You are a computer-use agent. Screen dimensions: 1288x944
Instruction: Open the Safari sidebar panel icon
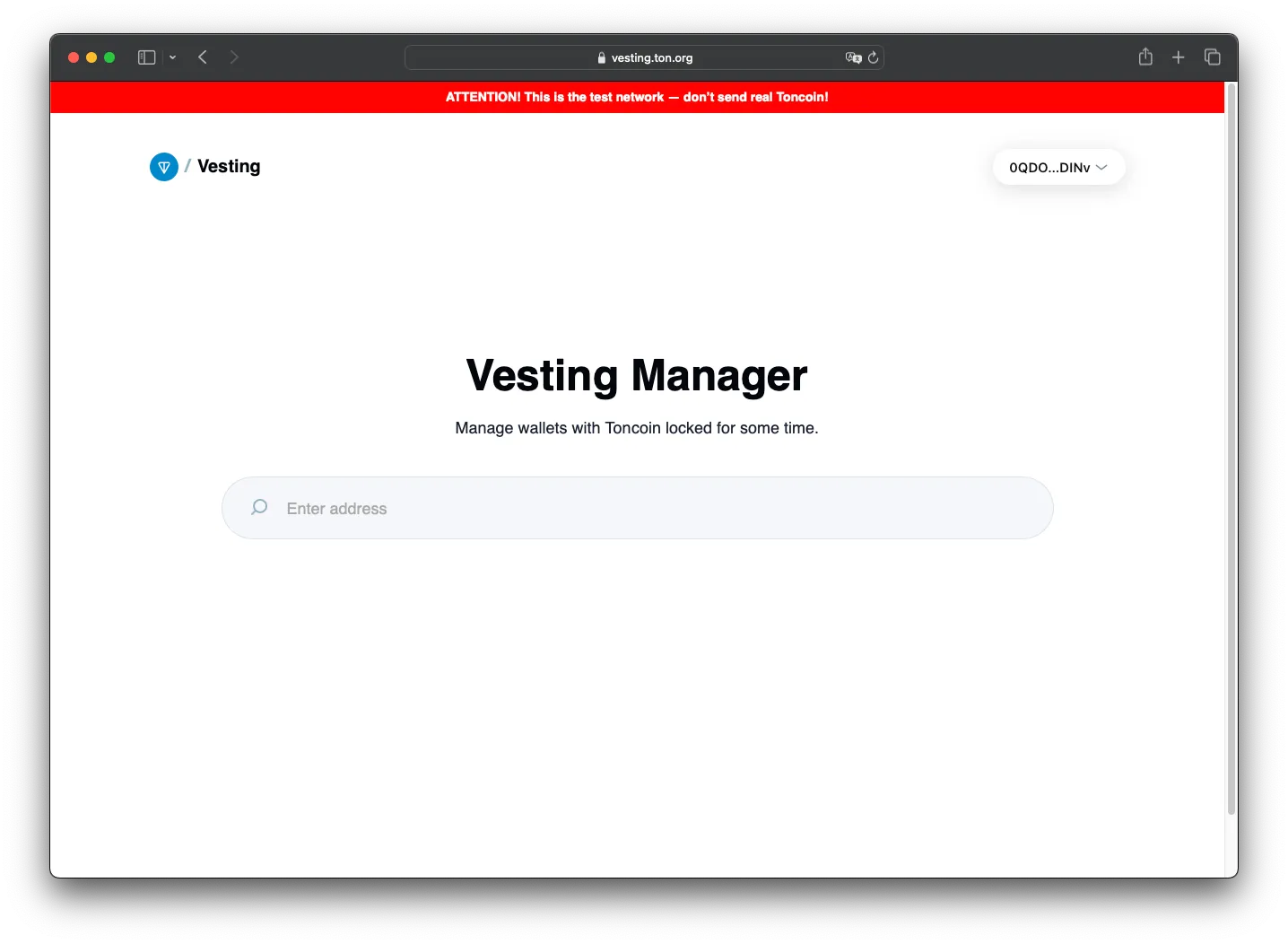tap(147, 57)
